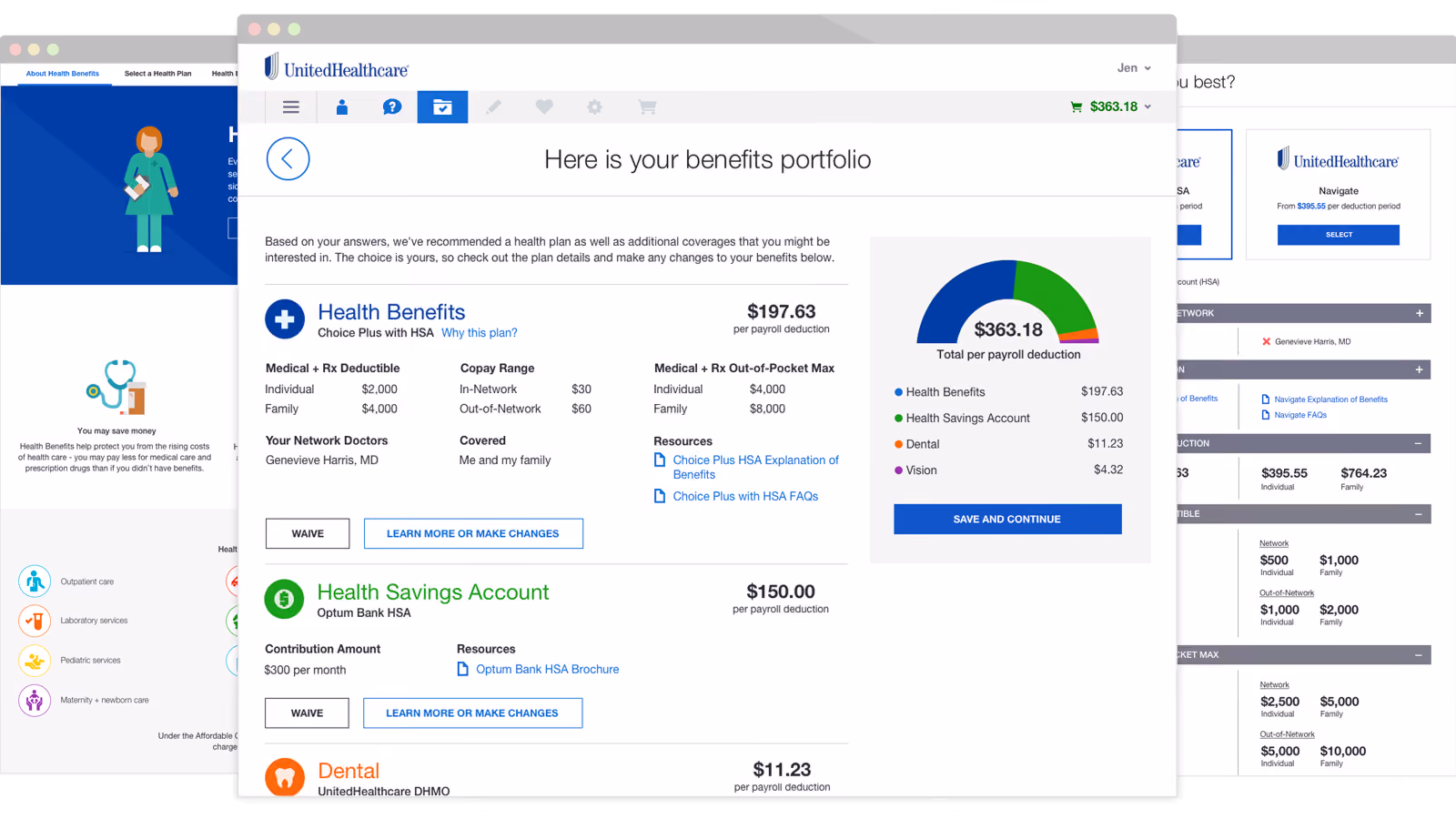
Task: Collapse the DEDUCTIBLE section minus in right window
Action: (x=1419, y=514)
